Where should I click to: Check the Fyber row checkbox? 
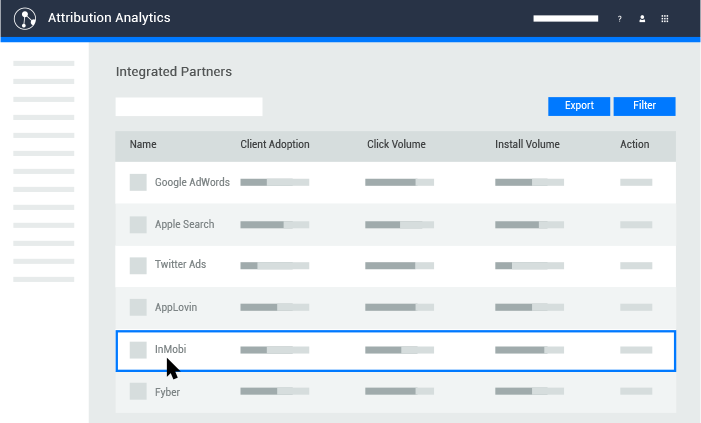[138, 391]
